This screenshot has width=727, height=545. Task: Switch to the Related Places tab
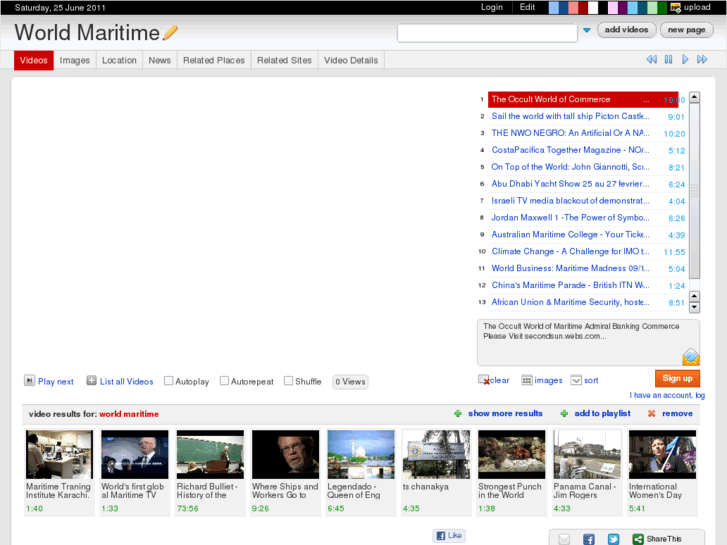coord(213,60)
